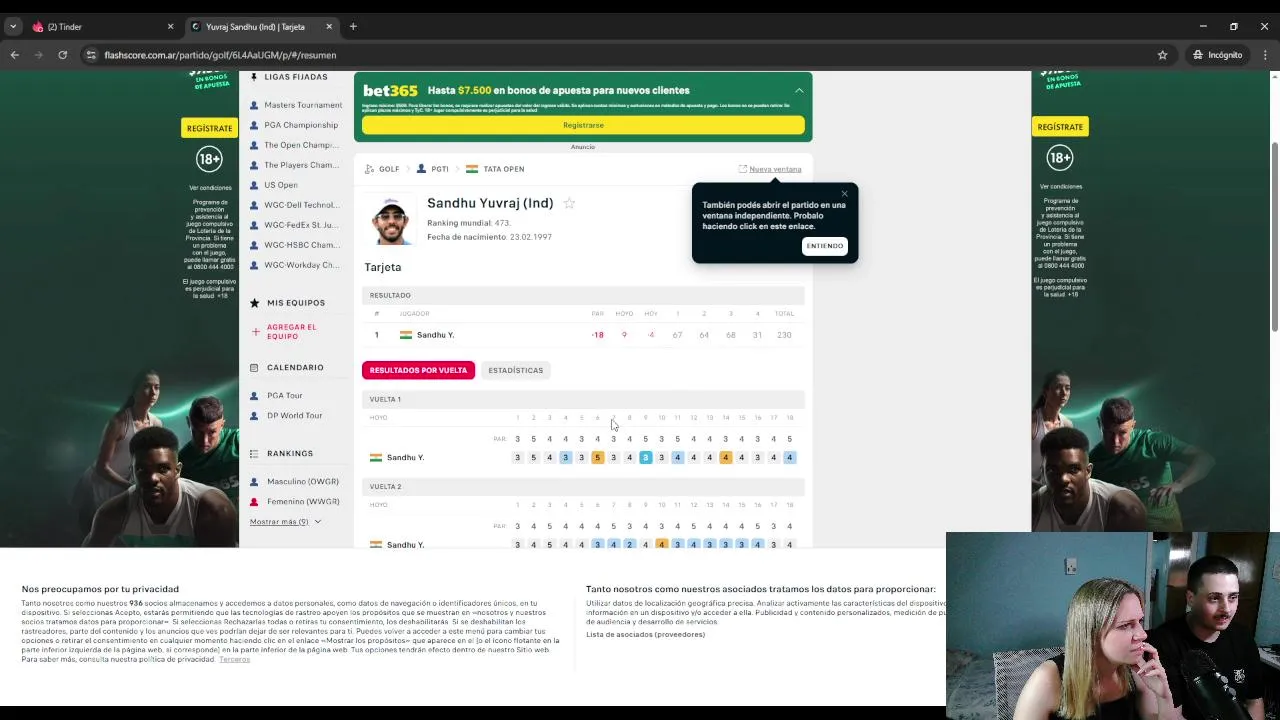This screenshot has height=720, width=1280.
Task: Click India flag in Resultado row
Action: pyautogui.click(x=406, y=335)
